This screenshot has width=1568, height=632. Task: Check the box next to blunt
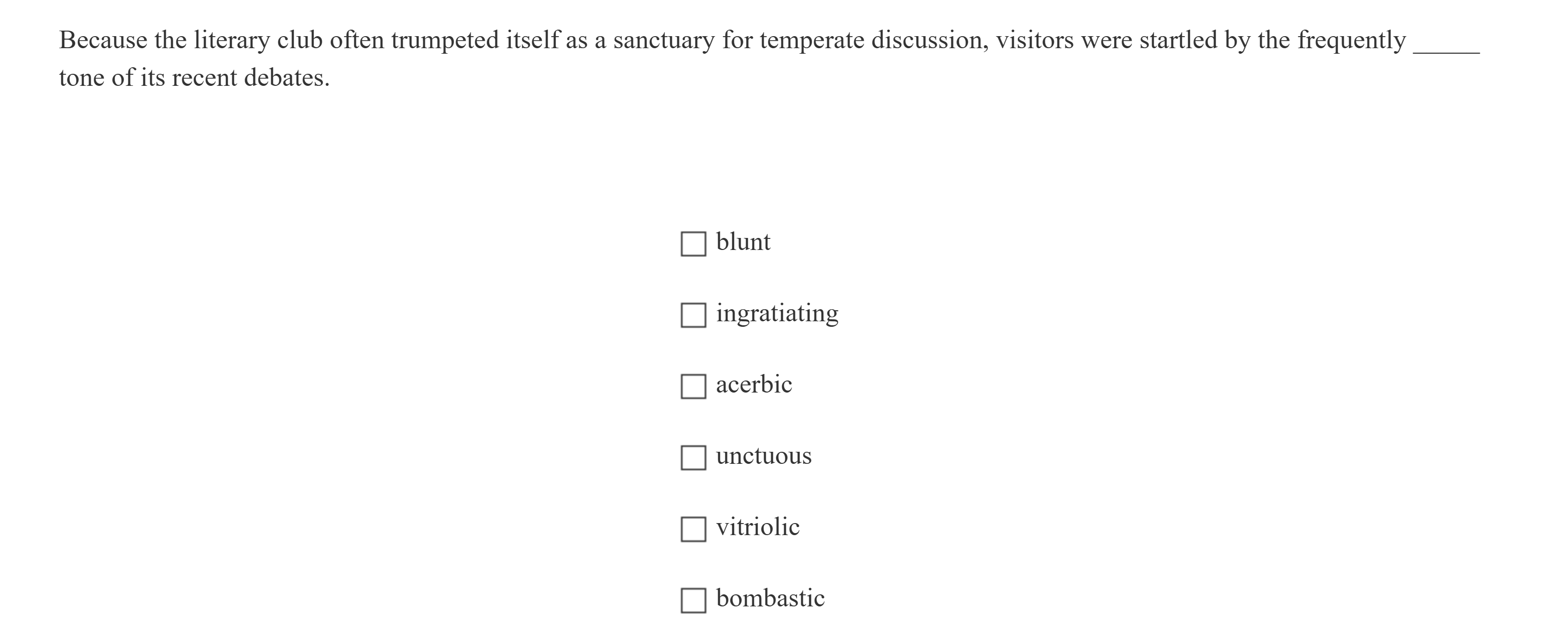[693, 243]
